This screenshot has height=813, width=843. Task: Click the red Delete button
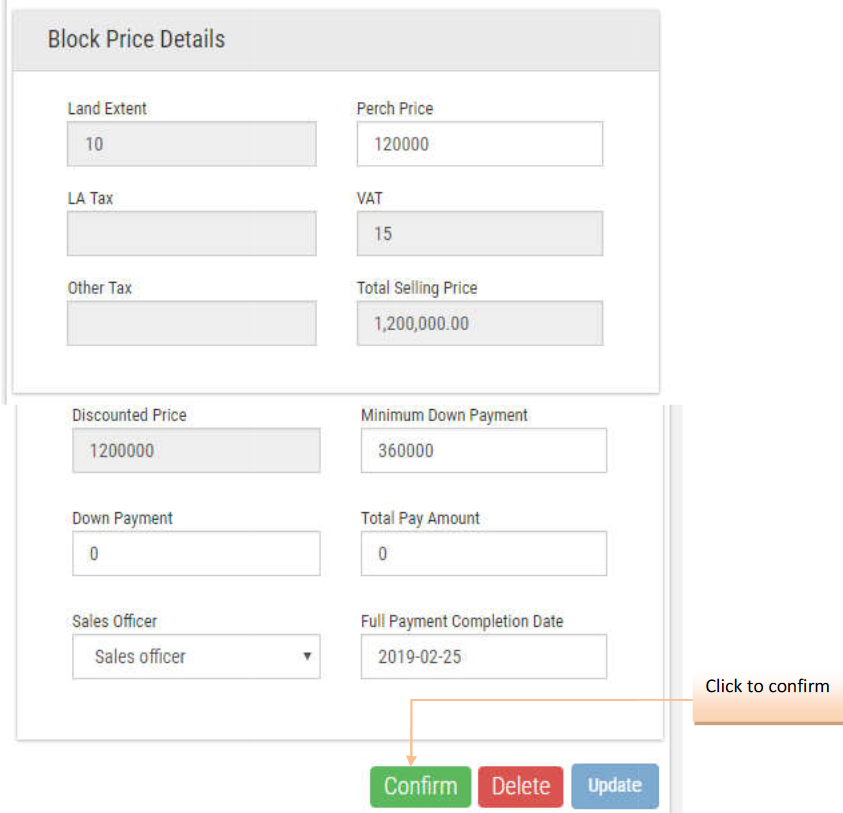[x=520, y=786]
